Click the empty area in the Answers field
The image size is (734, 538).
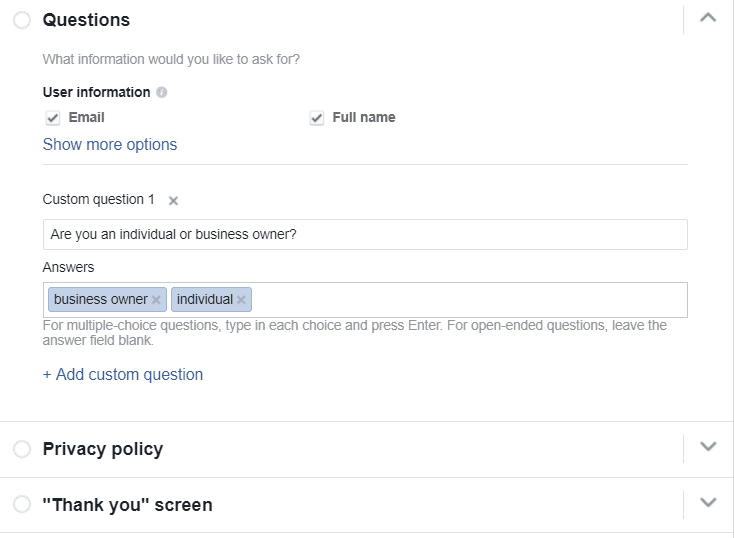coord(470,300)
